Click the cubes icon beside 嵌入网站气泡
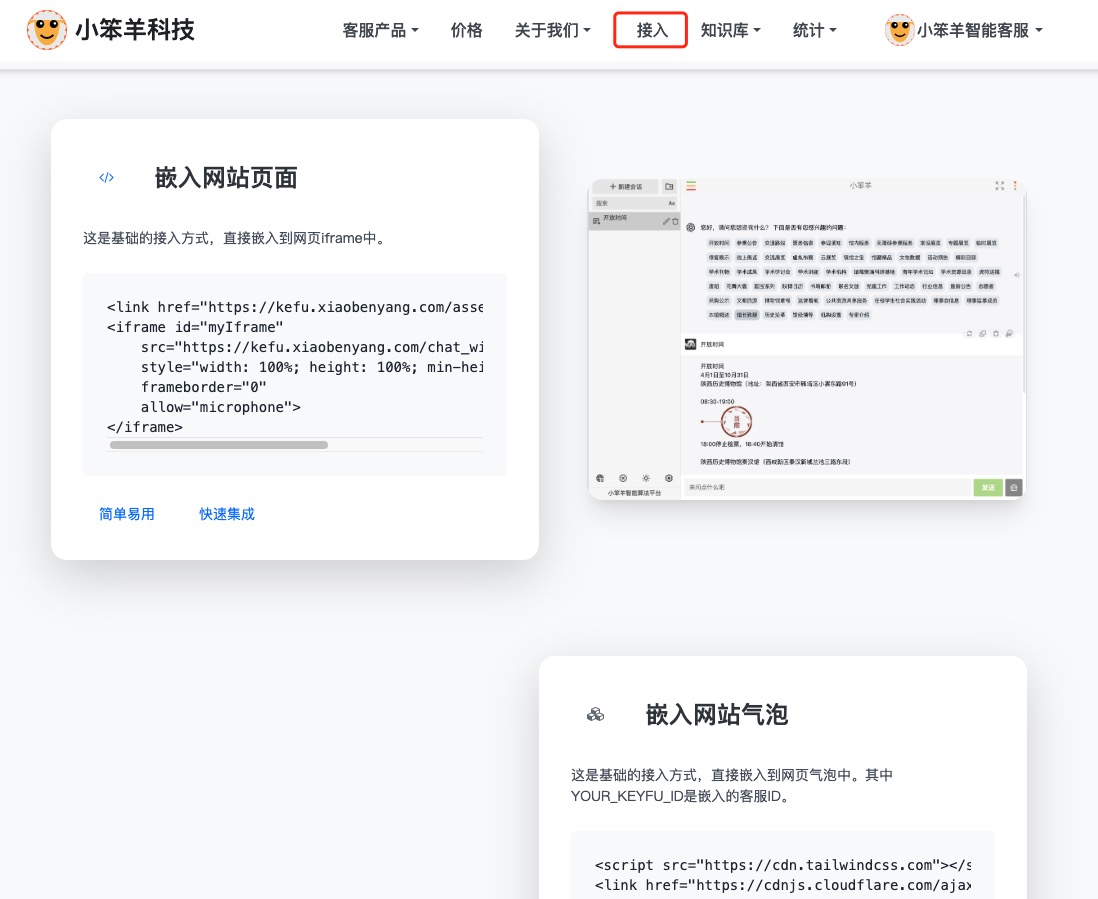The height and width of the screenshot is (899, 1098). click(595, 714)
